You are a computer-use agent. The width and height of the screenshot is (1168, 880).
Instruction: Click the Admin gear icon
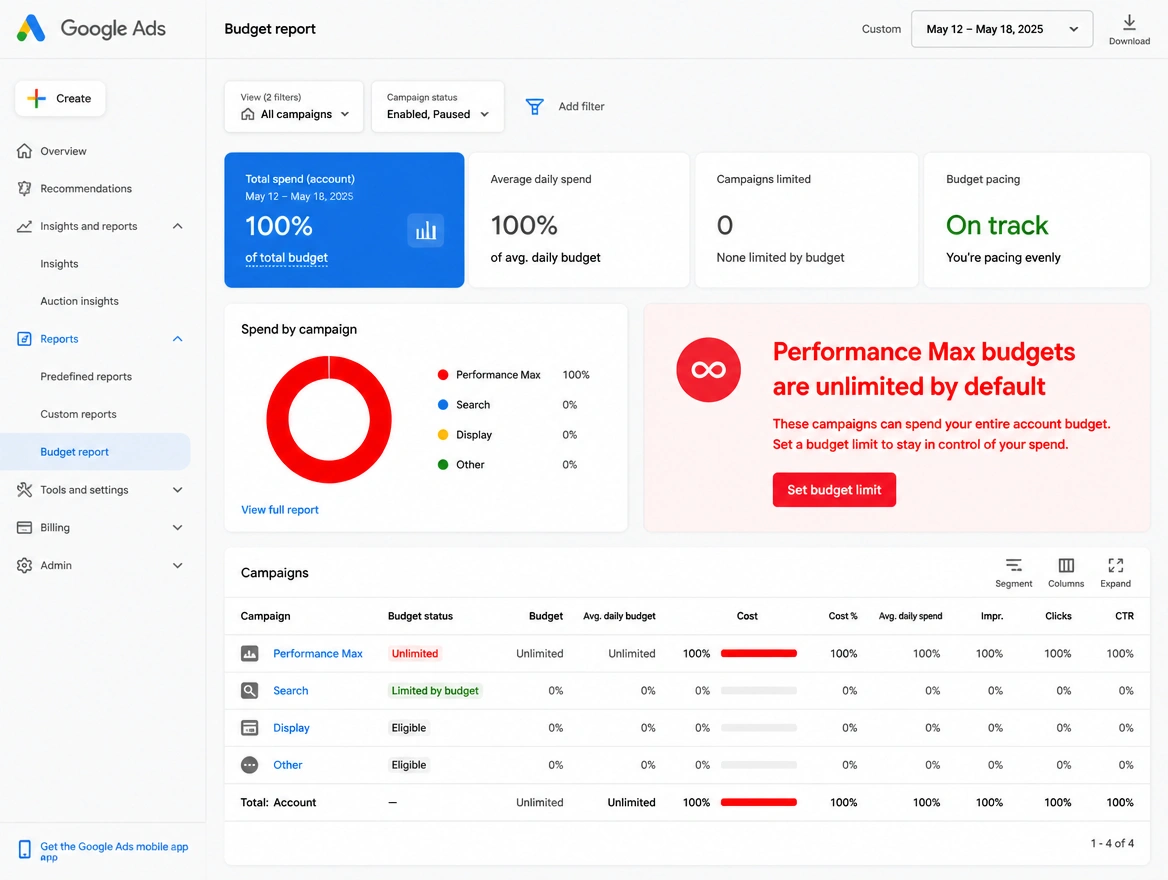click(x=25, y=566)
